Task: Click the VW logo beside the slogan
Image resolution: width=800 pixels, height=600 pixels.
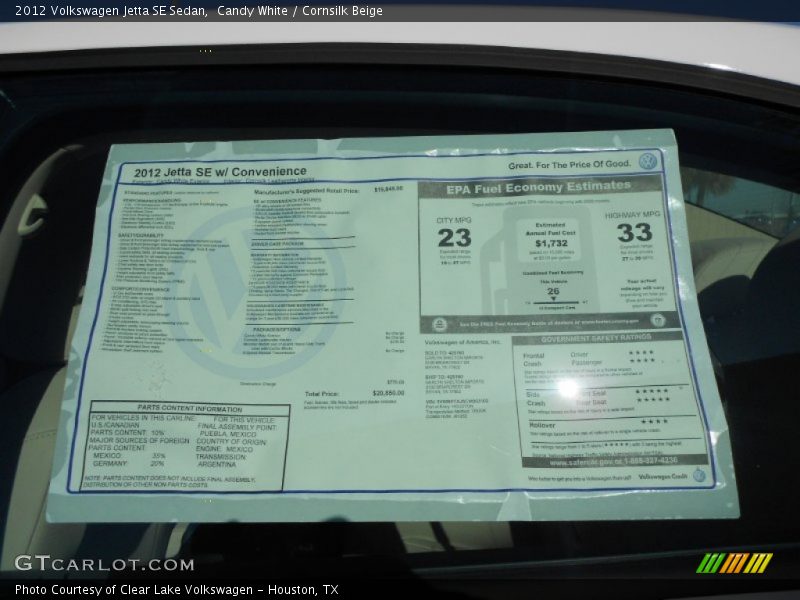Action: pos(648,161)
